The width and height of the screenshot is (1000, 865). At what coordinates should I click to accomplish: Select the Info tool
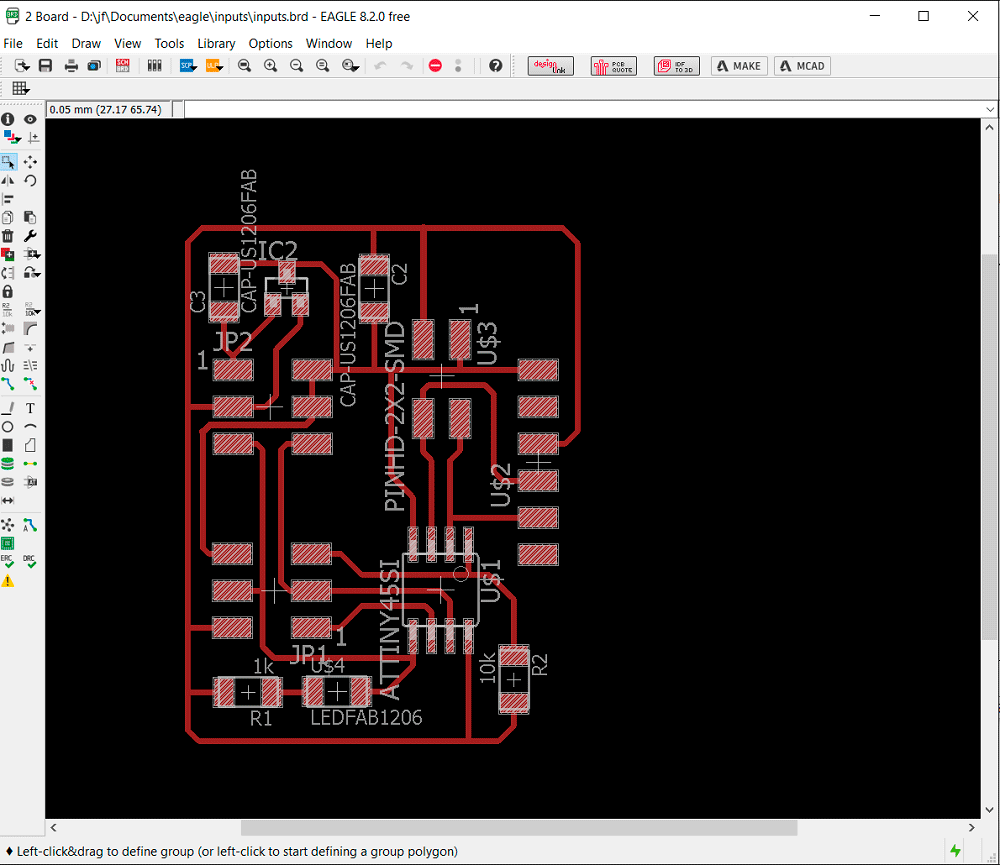tap(8, 119)
